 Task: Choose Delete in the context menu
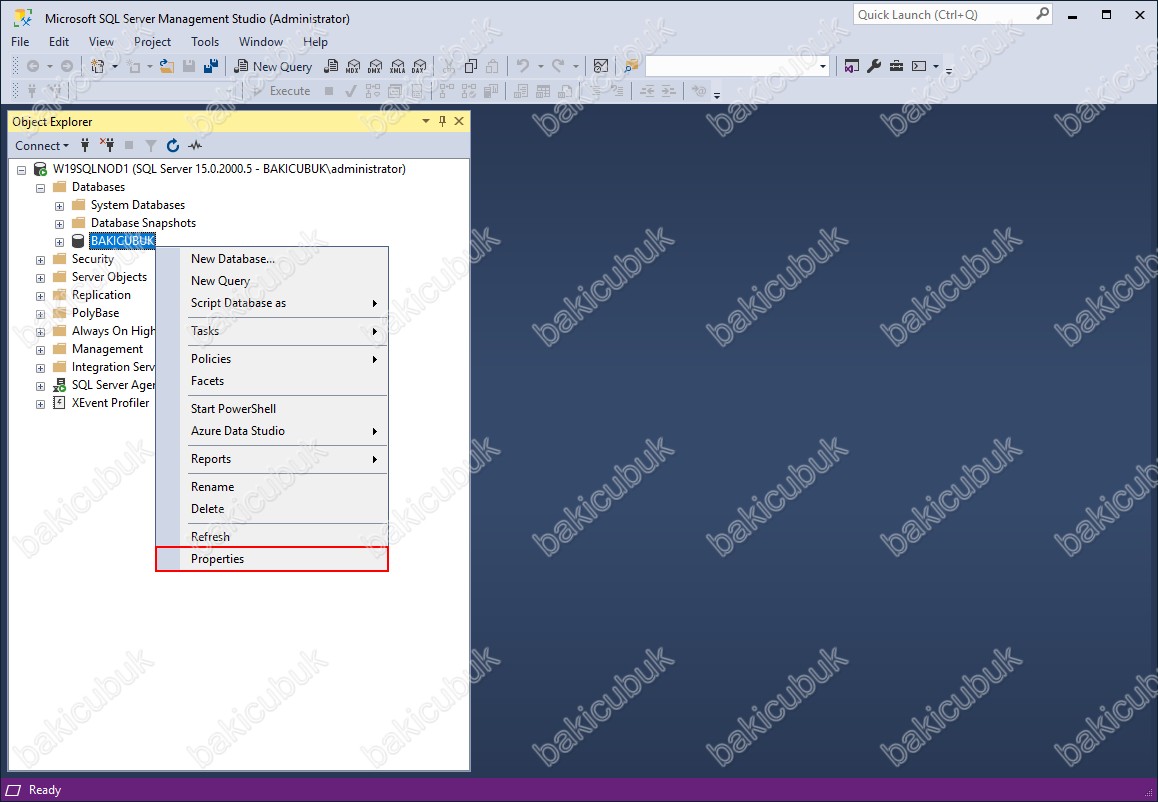272,509
